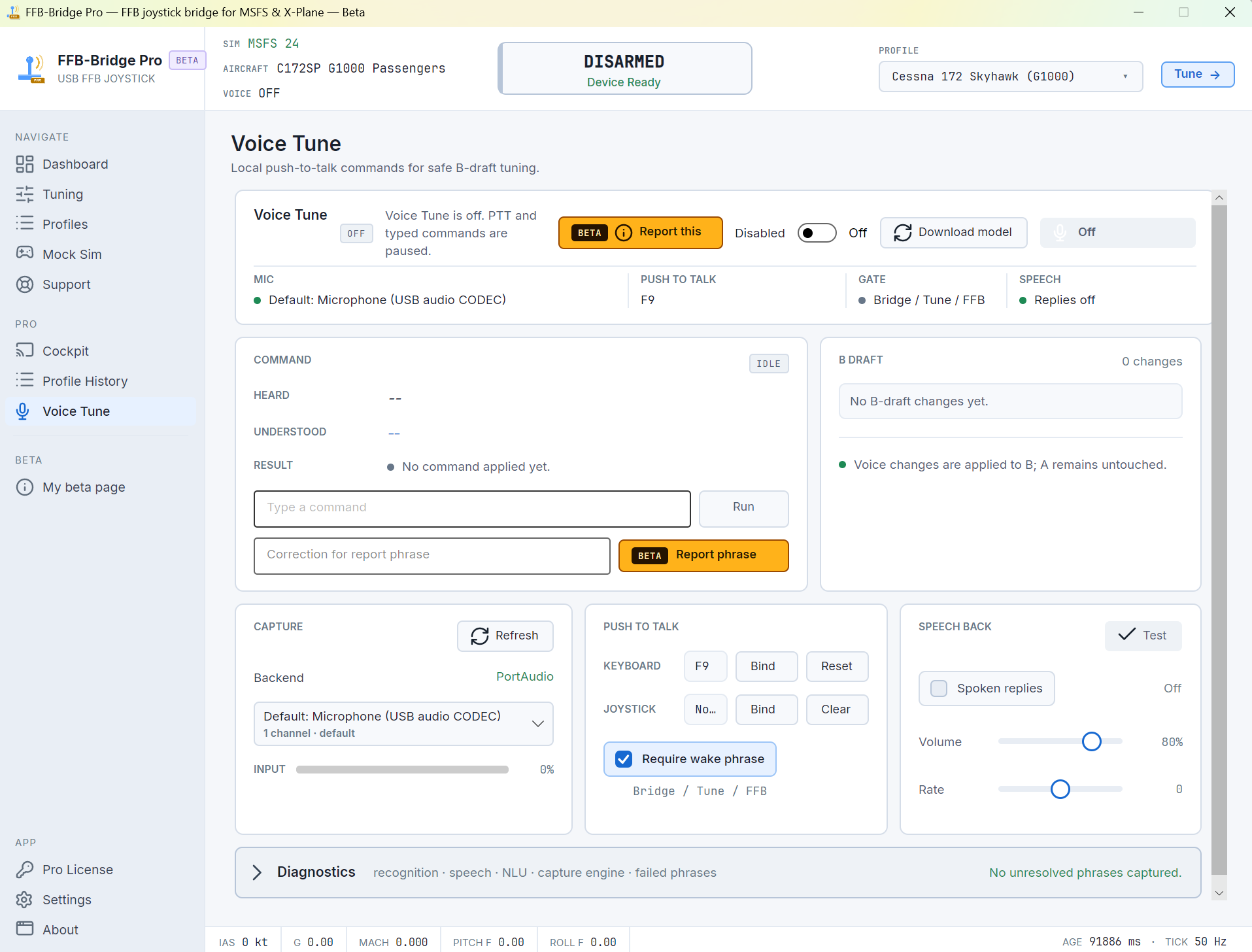Click the keyboard Reset button
The height and width of the screenshot is (952, 1252).
point(837,666)
